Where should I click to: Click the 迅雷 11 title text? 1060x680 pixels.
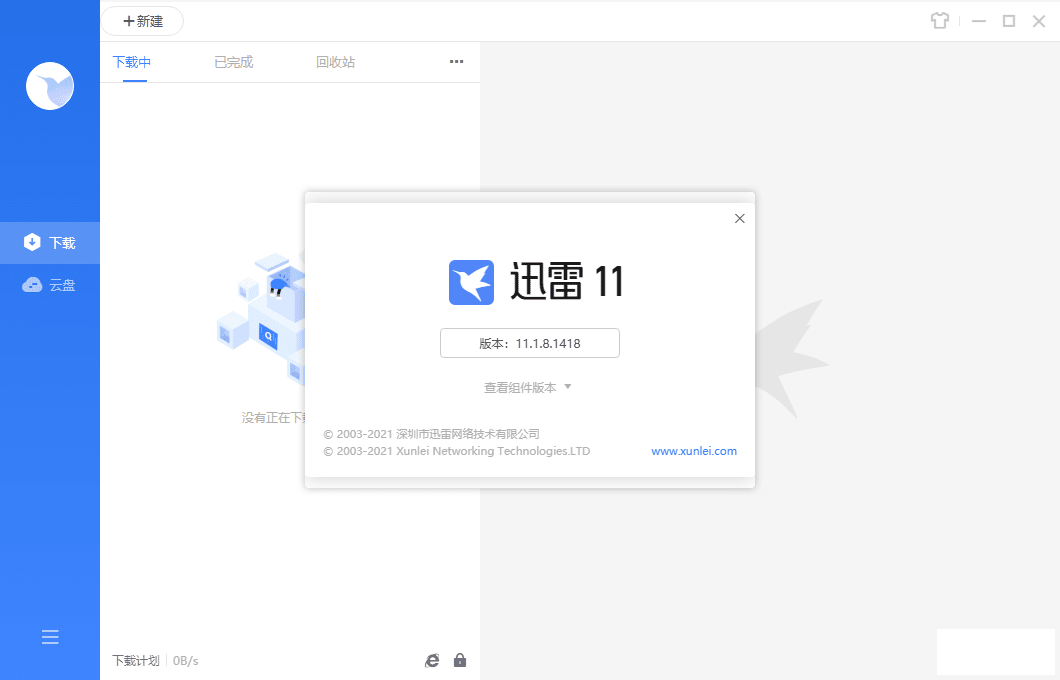567,281
